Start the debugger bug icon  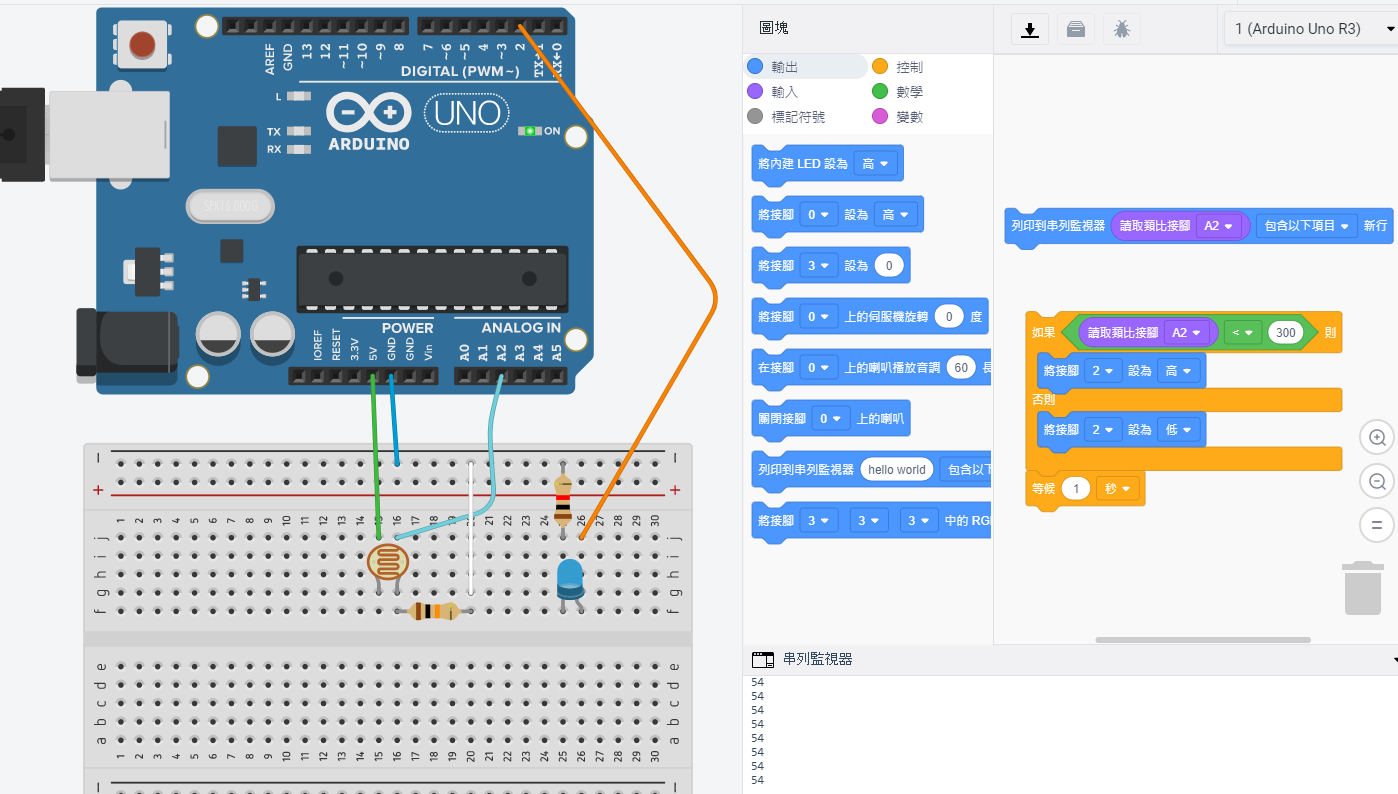(x=1121, y=29)
